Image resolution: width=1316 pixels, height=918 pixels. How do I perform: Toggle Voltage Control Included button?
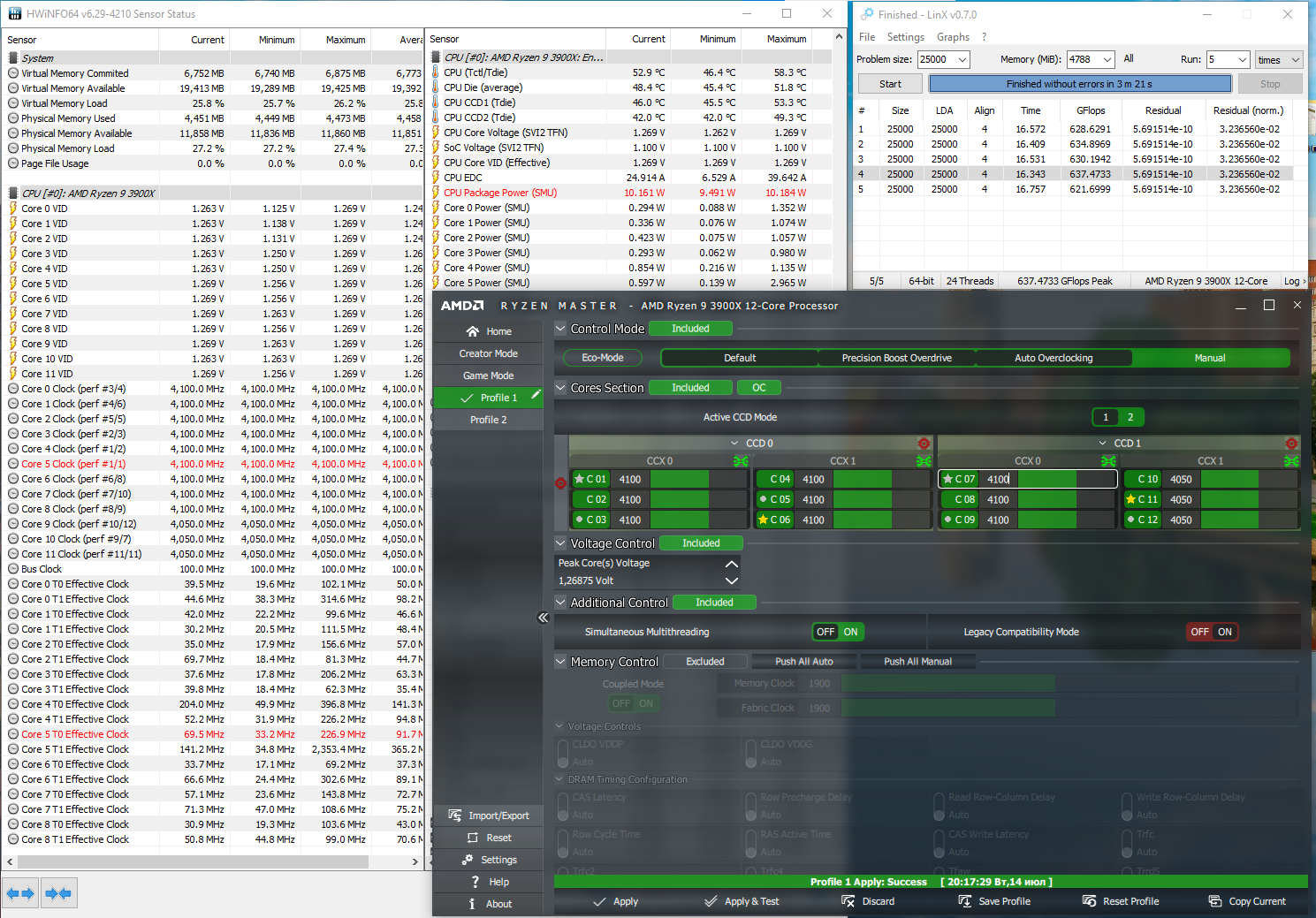[701, 543]
